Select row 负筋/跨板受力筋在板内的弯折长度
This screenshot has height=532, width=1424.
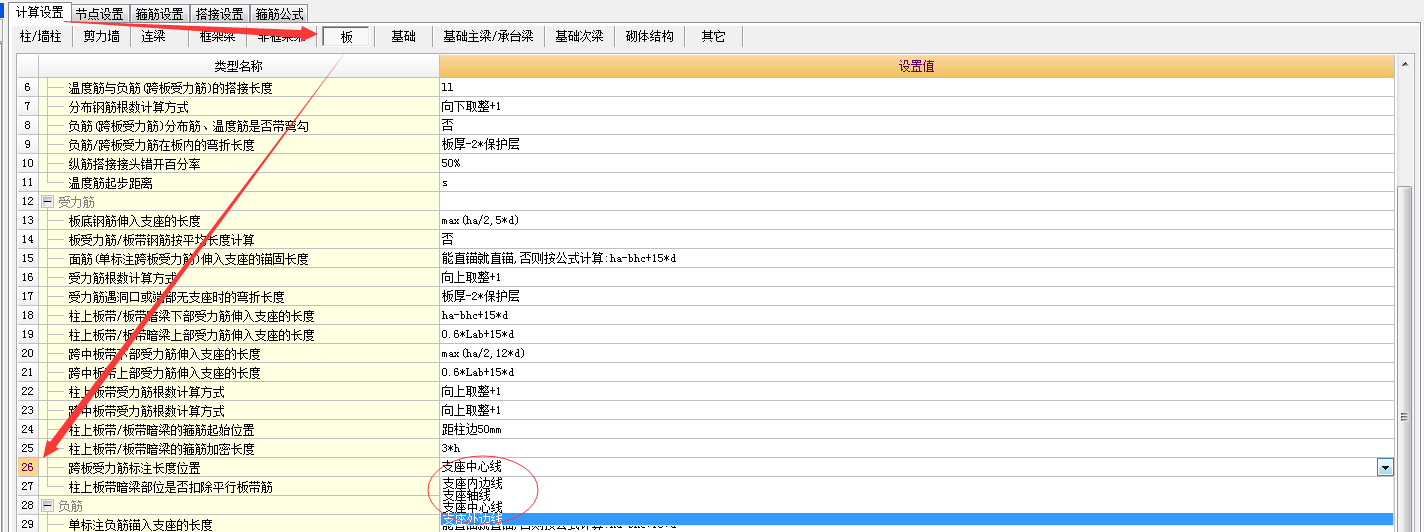coord(161,145)
